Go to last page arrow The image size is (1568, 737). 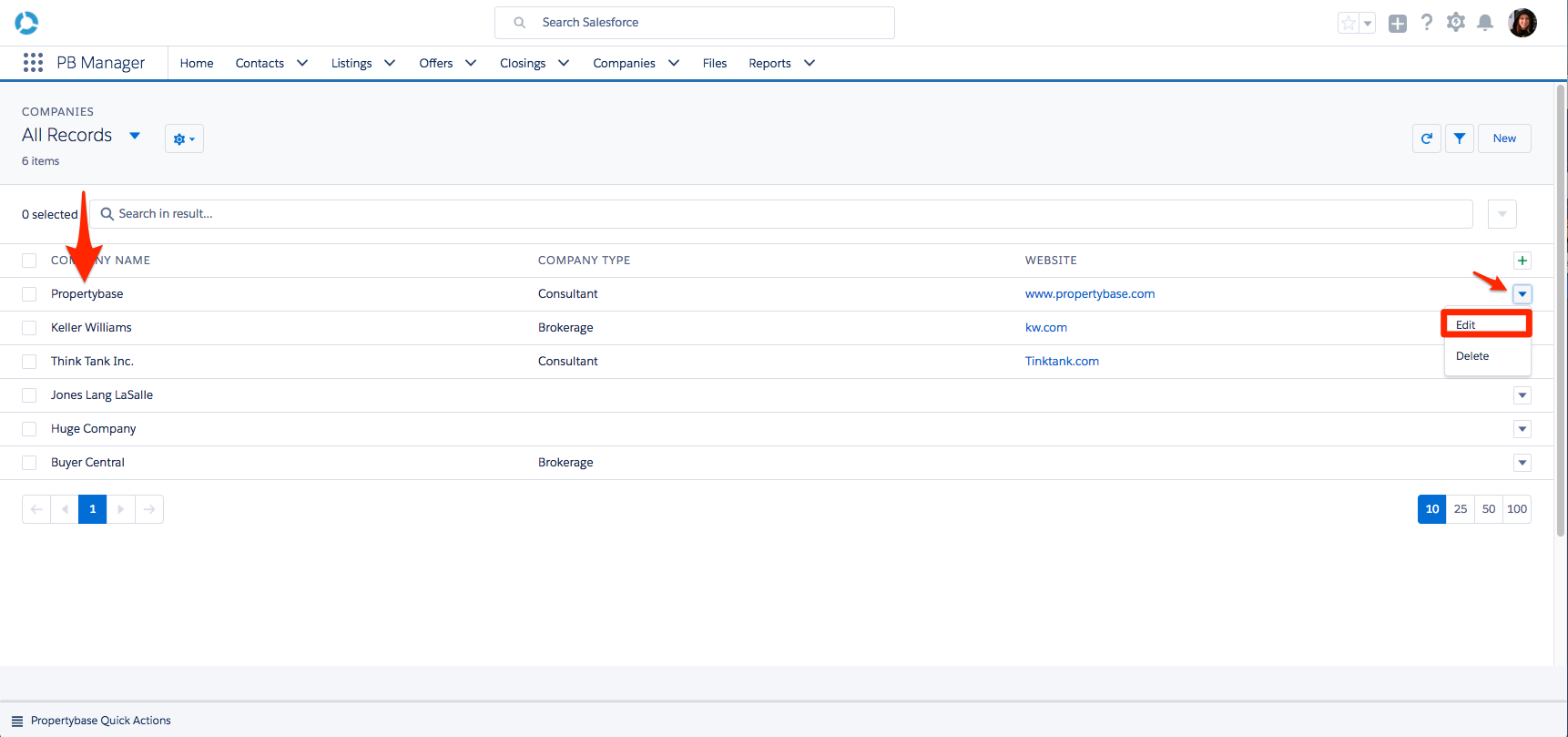point(149,509)
